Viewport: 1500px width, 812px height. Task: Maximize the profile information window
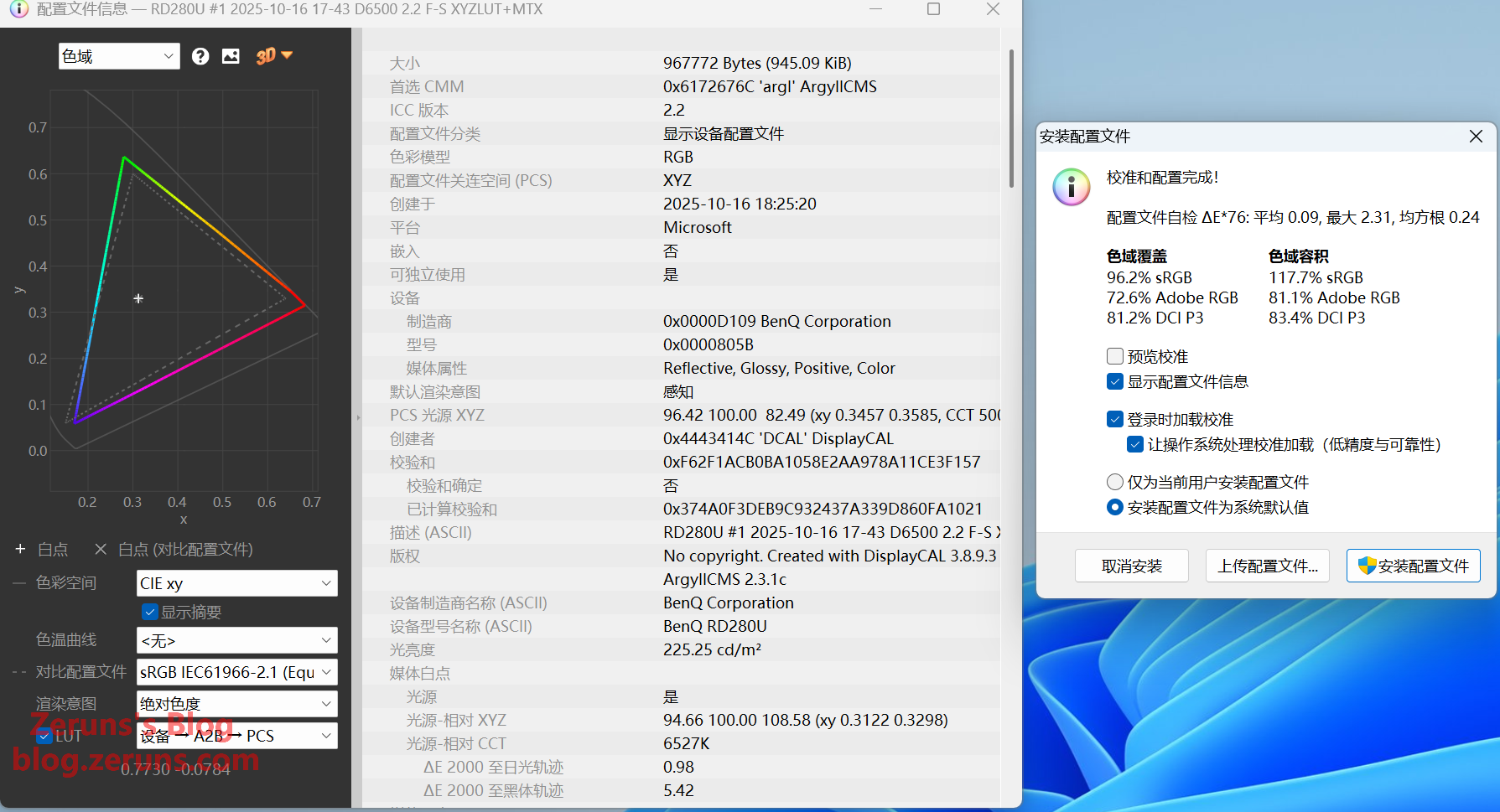933,9
